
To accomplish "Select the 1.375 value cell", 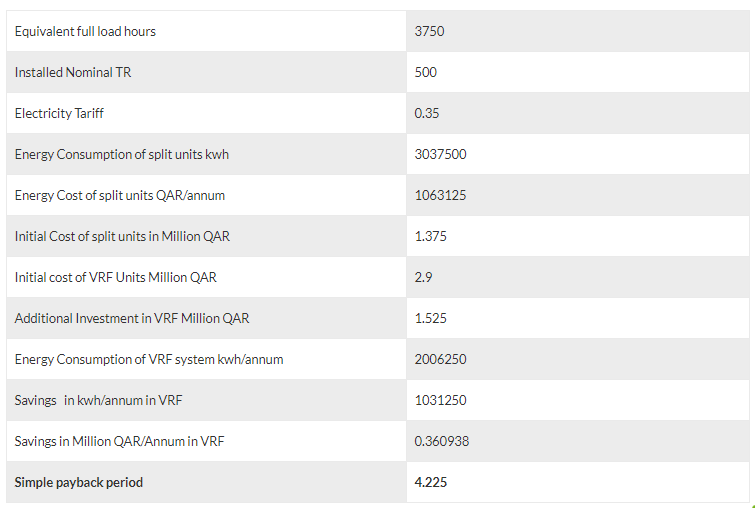I will tap(431, 236).
